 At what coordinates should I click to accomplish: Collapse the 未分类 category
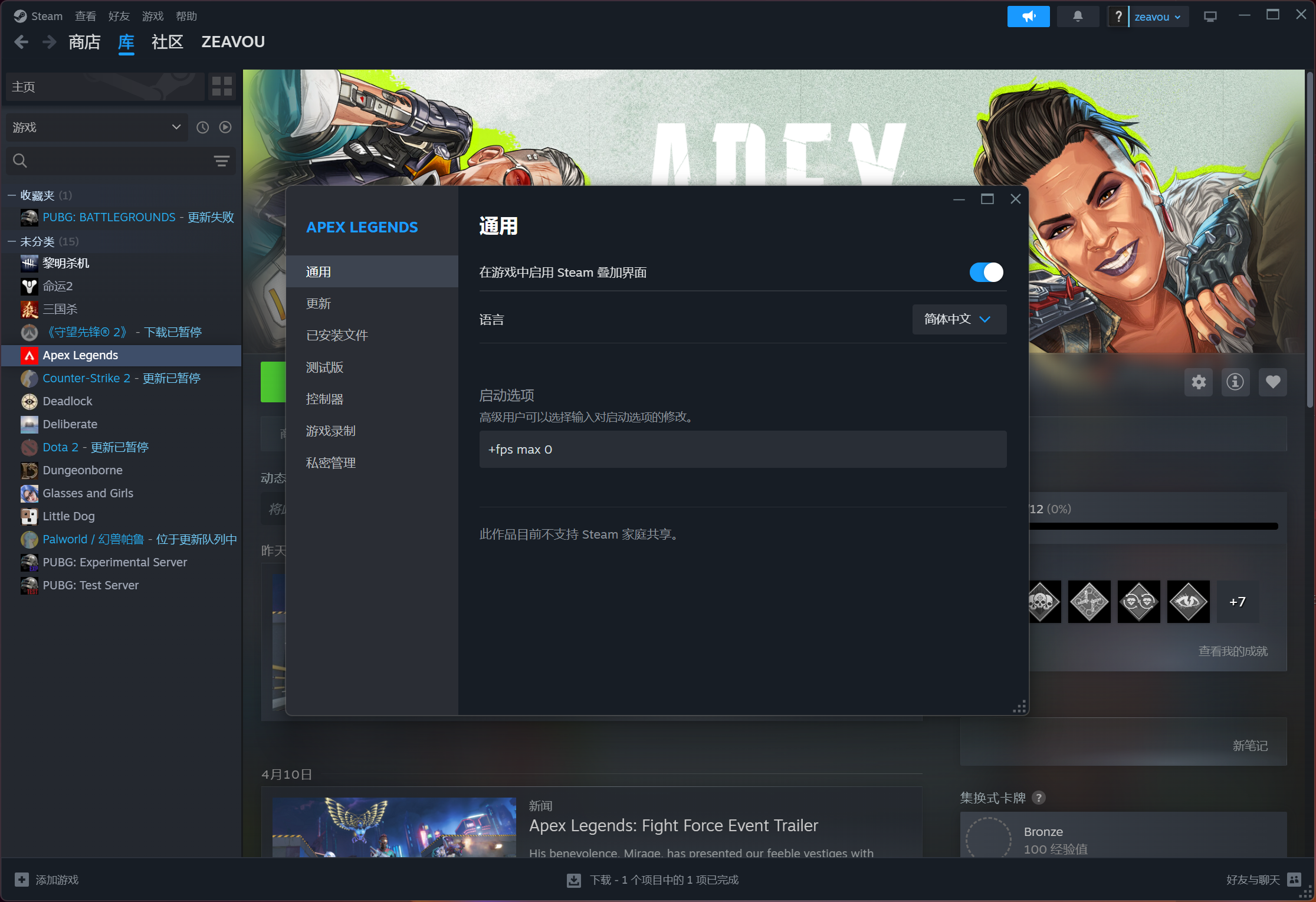pos(11,241)
